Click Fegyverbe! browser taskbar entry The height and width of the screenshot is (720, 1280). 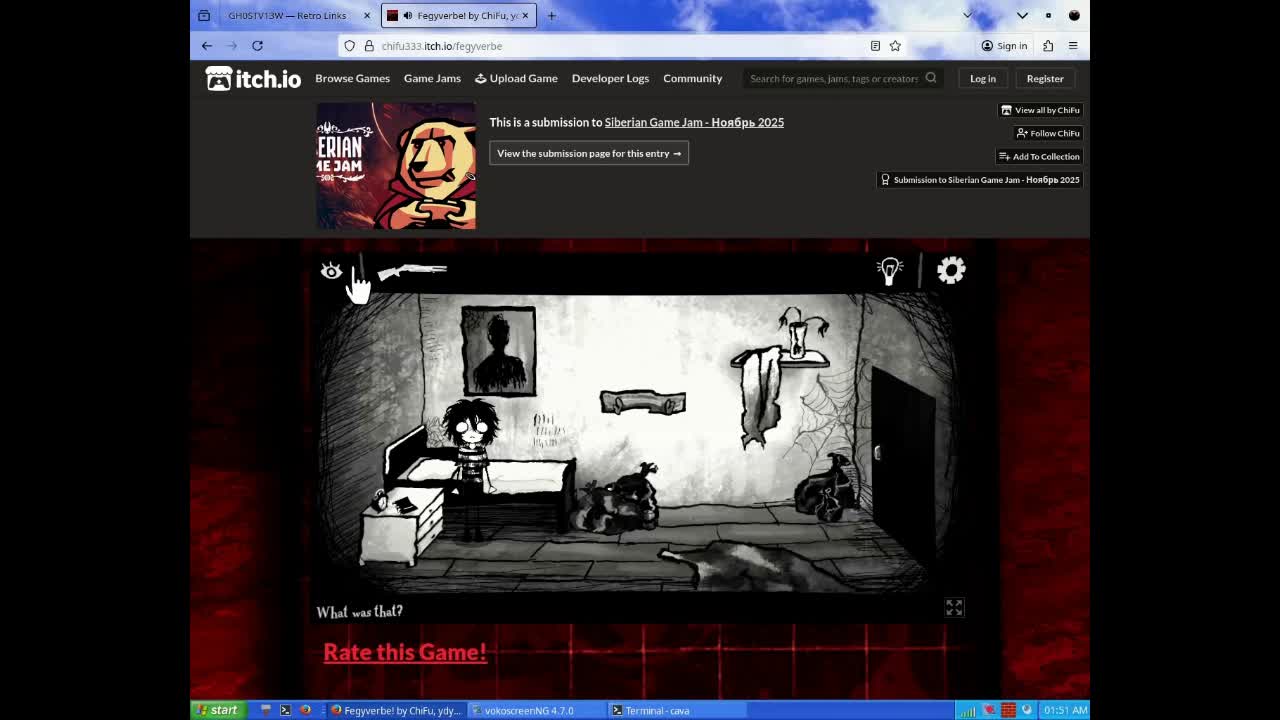click(x=396, y=710)
